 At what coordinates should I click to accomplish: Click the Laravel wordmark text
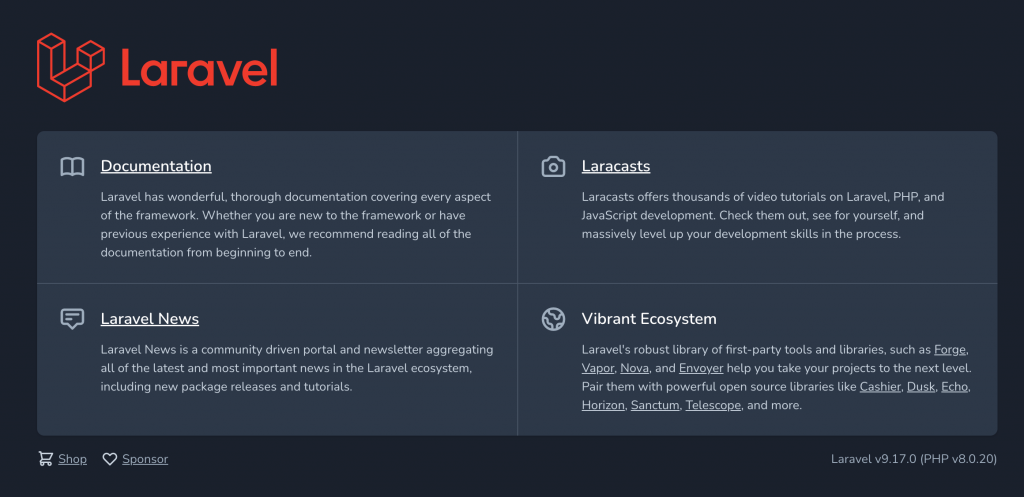coord(198,67)
